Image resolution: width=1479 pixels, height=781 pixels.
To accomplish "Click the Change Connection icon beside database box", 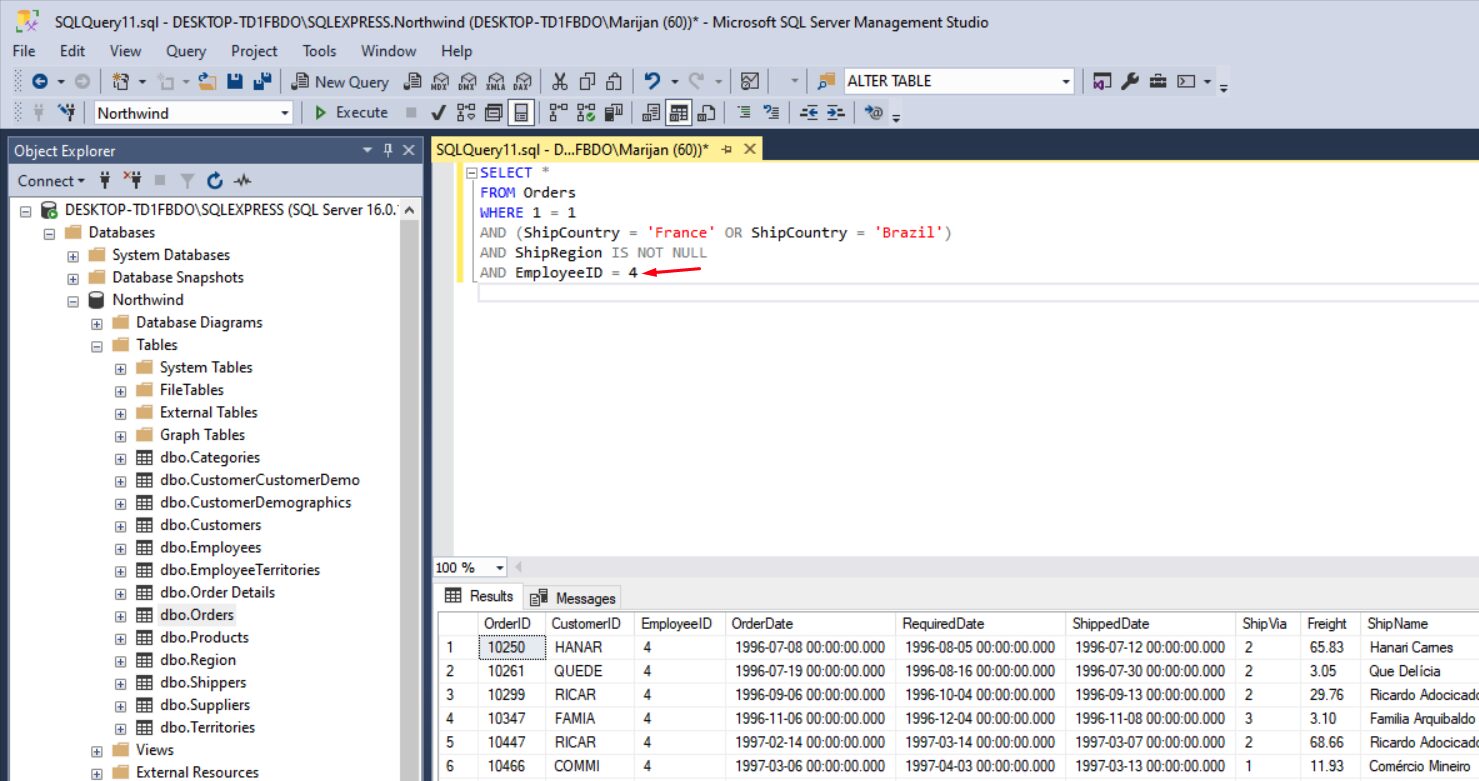I will click(67, 113).
